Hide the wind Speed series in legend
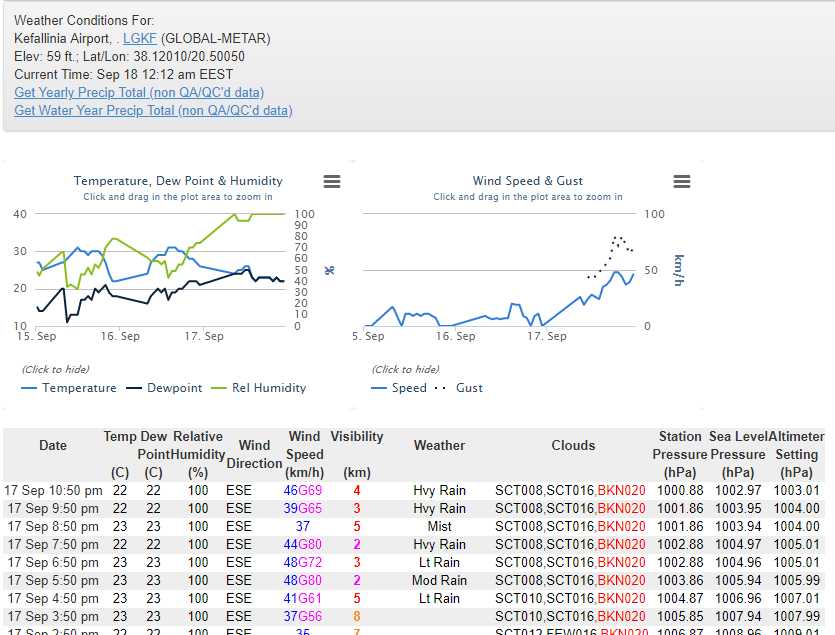This screenshot has height=635, width=835. tap(399, 388)
